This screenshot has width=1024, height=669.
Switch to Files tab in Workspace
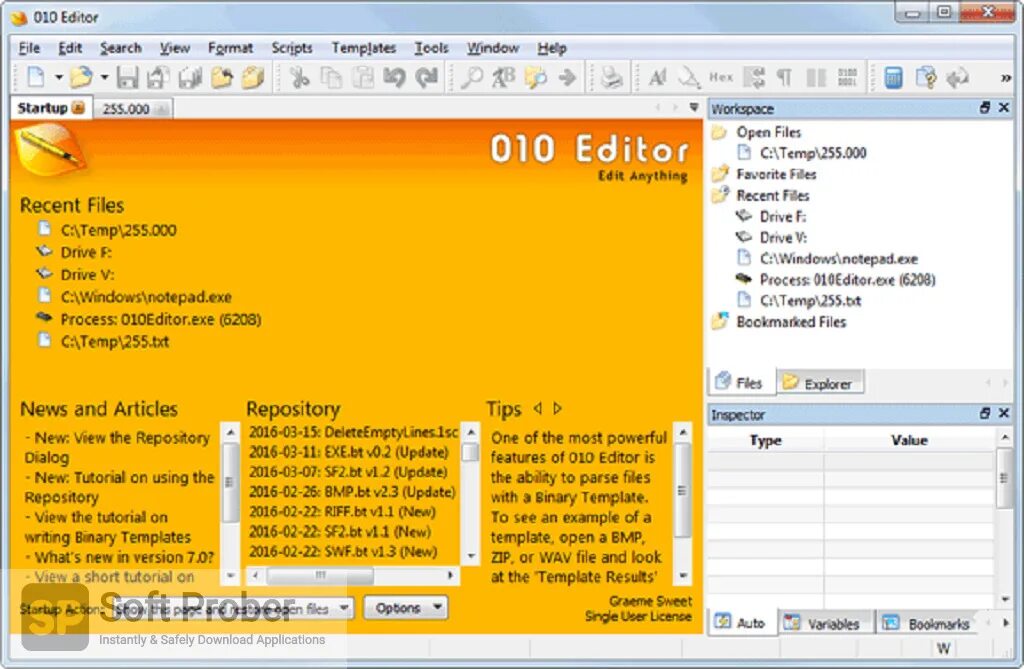pos(741,382)
